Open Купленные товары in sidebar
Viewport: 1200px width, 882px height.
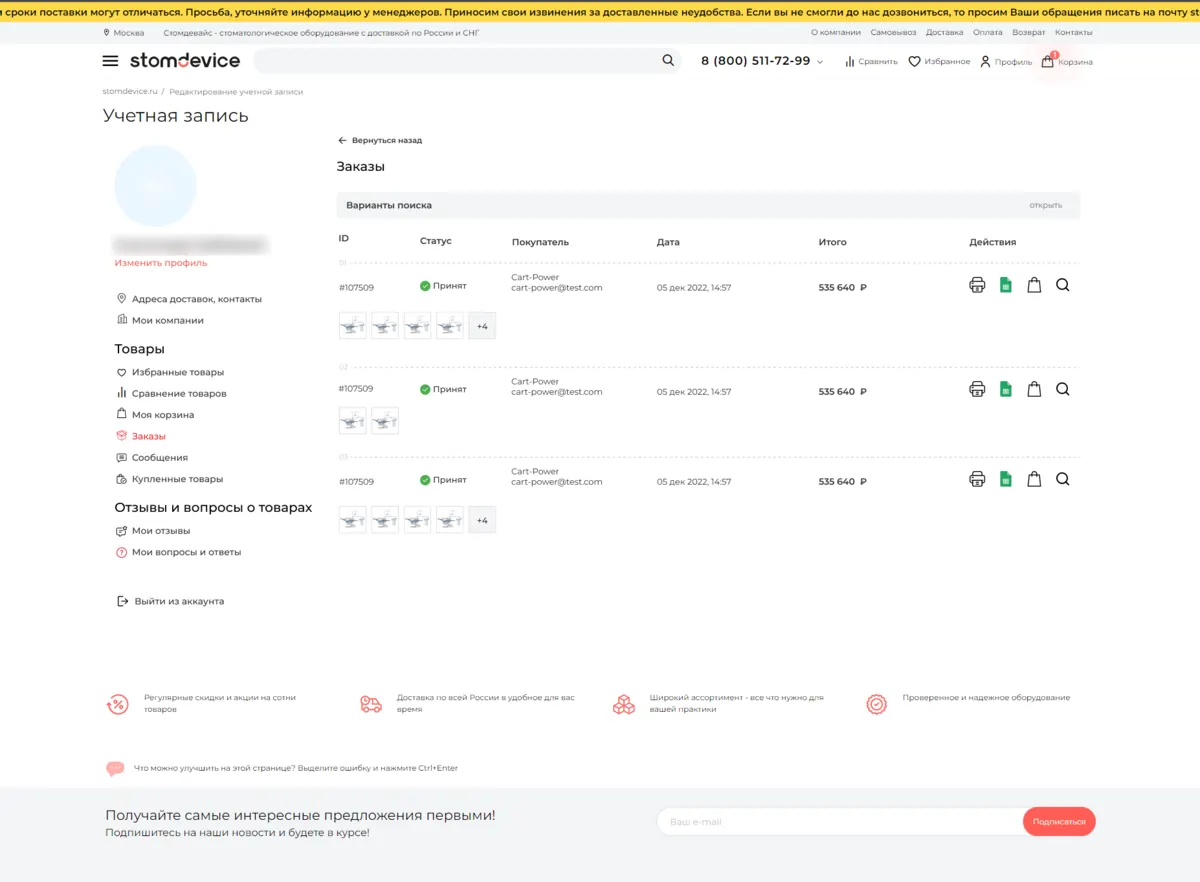tap(170, 479)
